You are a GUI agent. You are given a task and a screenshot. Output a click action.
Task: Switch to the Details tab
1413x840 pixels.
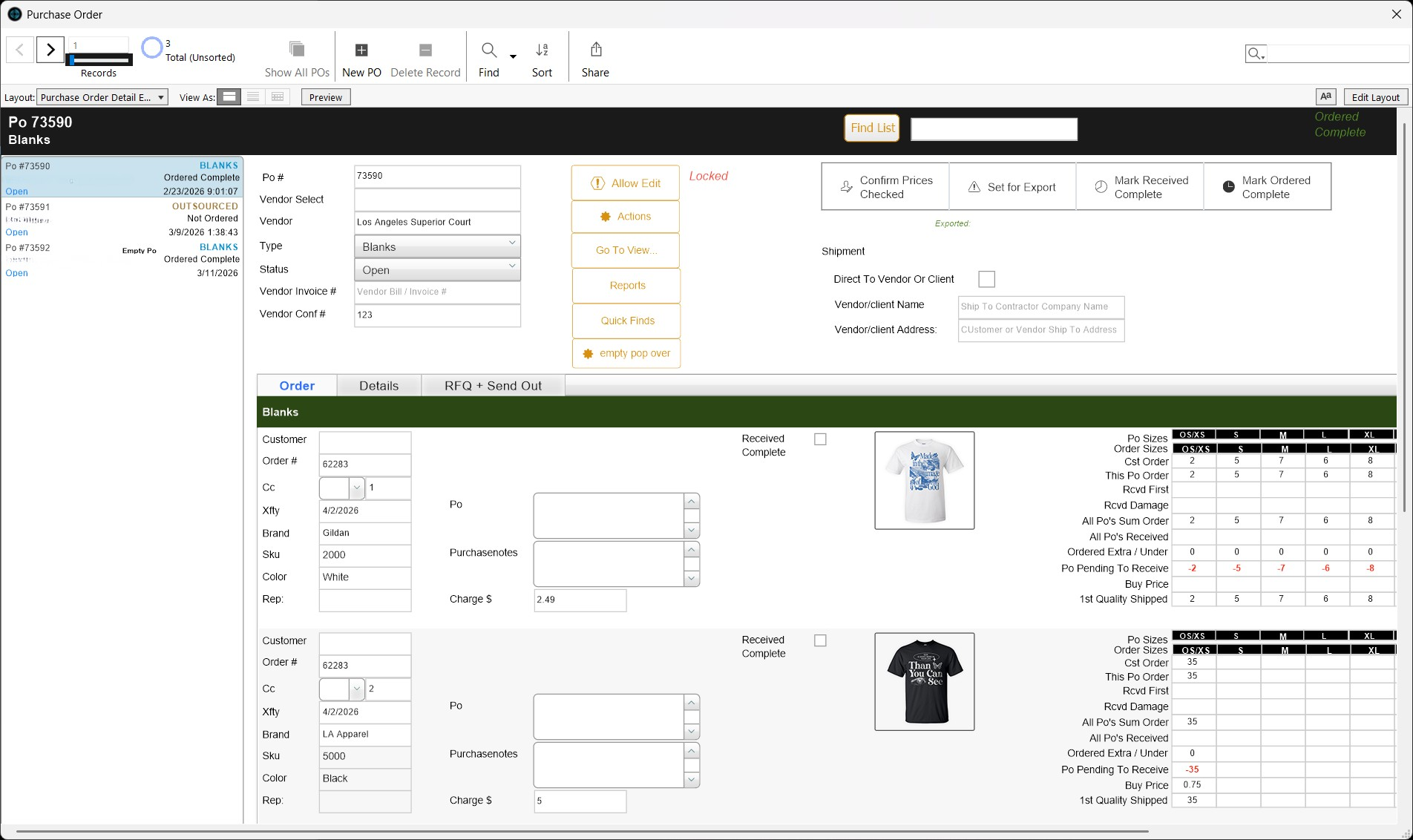[379, 386]
